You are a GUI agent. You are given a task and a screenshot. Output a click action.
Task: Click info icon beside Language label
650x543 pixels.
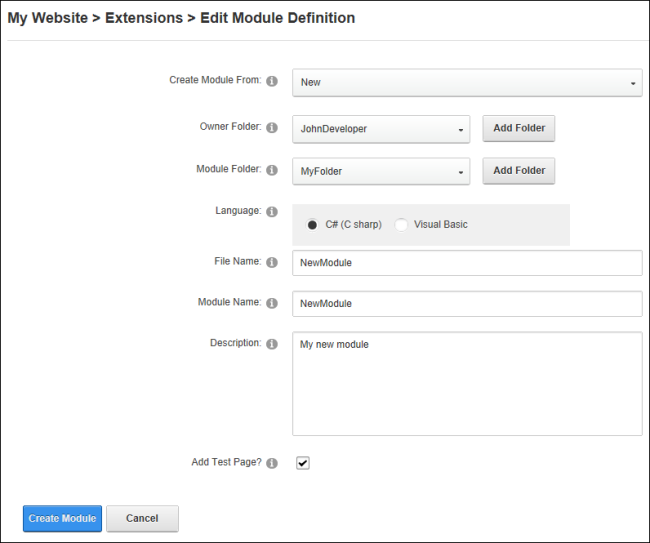pyautogui.click(x=272, y=212)
